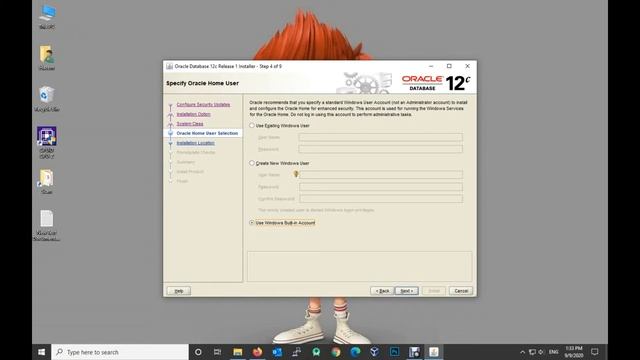The width and height of the screenshot is (640, 360).
Task: Open Outlook from taskbar
Action: [277, 352]
